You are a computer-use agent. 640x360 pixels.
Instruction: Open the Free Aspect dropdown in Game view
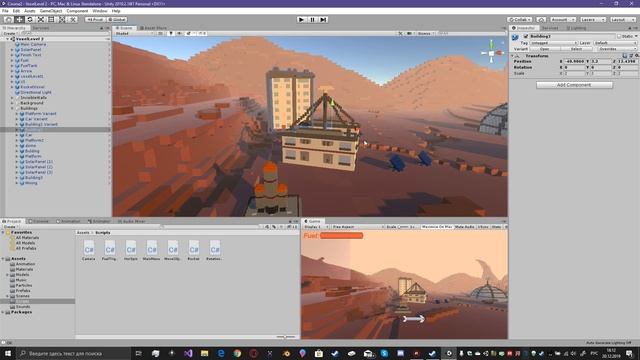[x=357, y=227]
